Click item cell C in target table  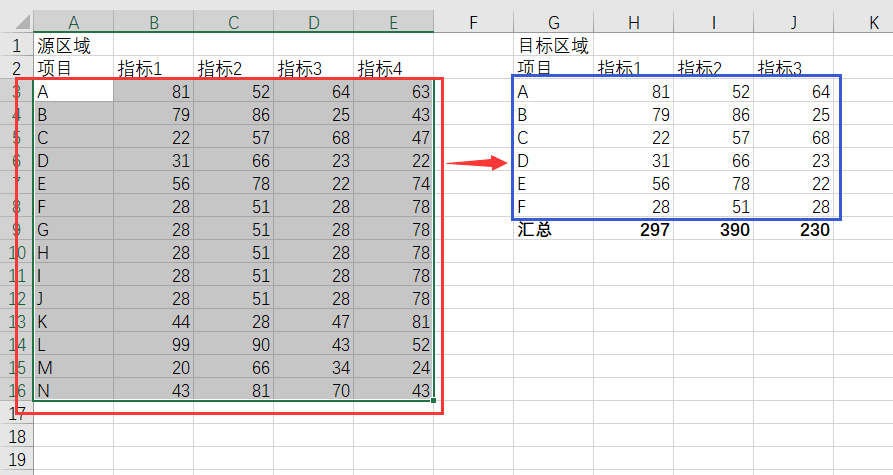[x=554, y=137]
